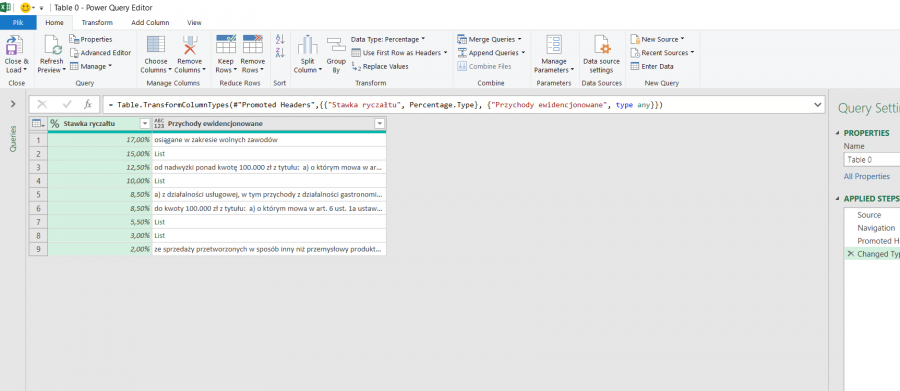Image resolution: width=900 pixels, height=391 pixels.
Task: Click the All Properties link
Action: pos(867,176)
